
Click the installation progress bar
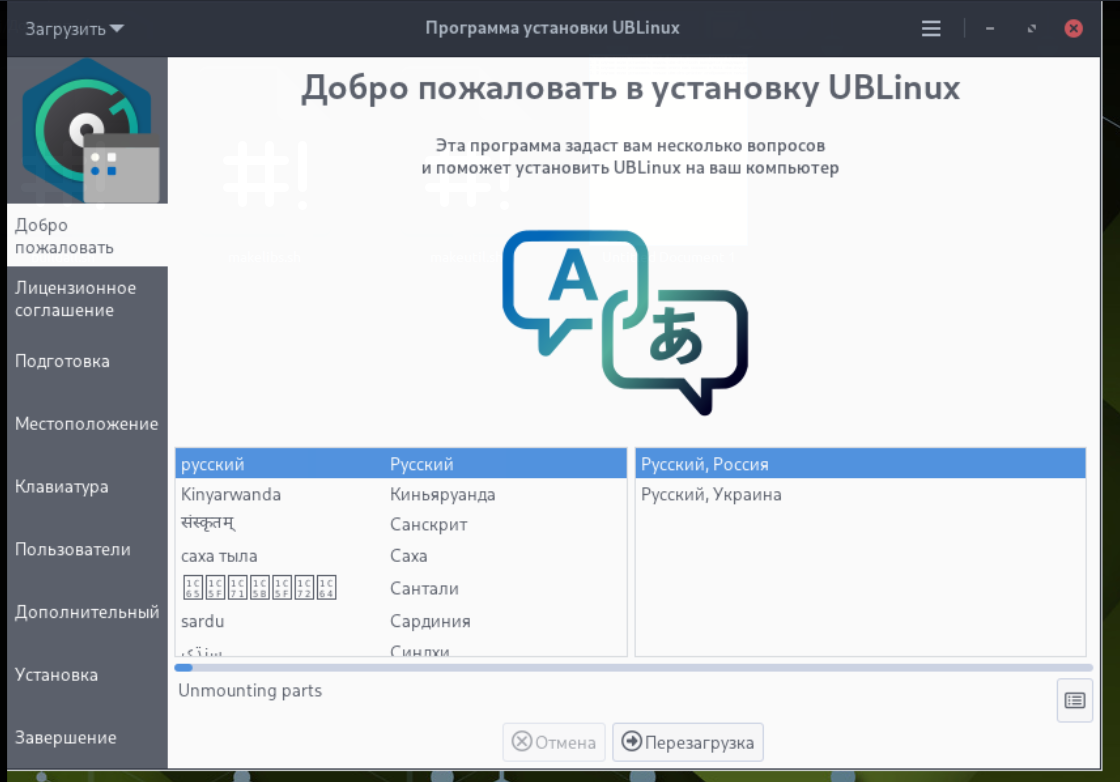(x=633, y=668)
